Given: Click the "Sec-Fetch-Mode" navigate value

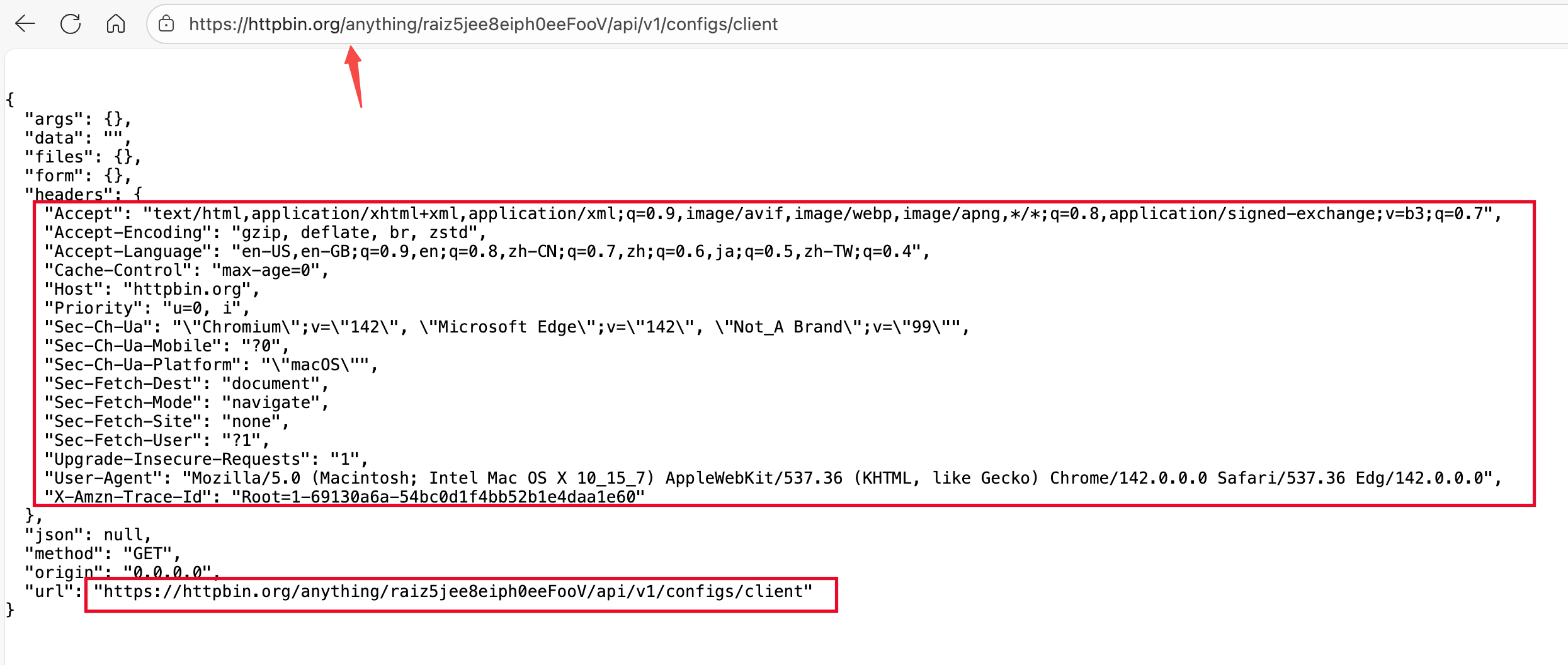Looking at the screenshot, I should (x=271, y=402).
